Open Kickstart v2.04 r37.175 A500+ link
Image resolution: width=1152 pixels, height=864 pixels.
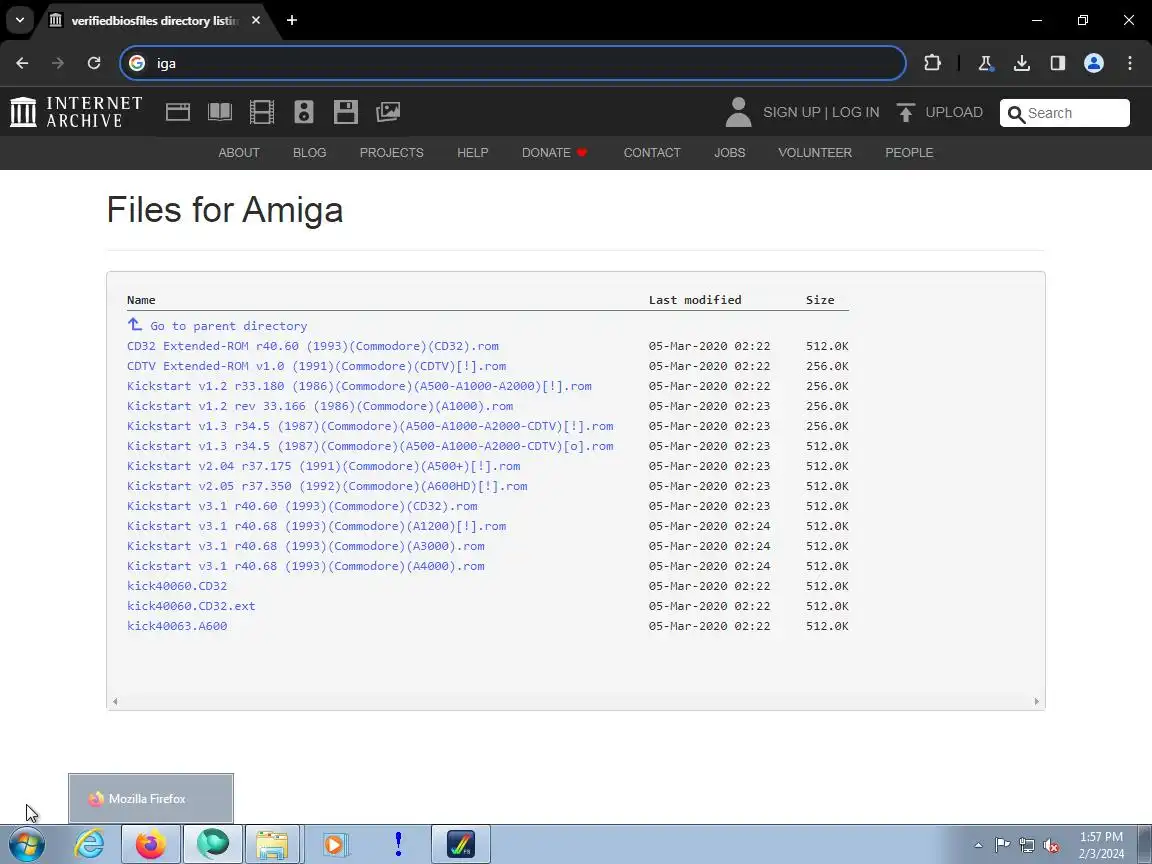324,466
